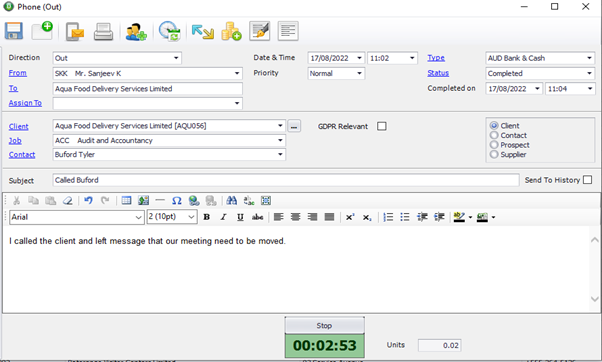Undo the last edit
The image size is (602, 362).
(x=88, y=200)
